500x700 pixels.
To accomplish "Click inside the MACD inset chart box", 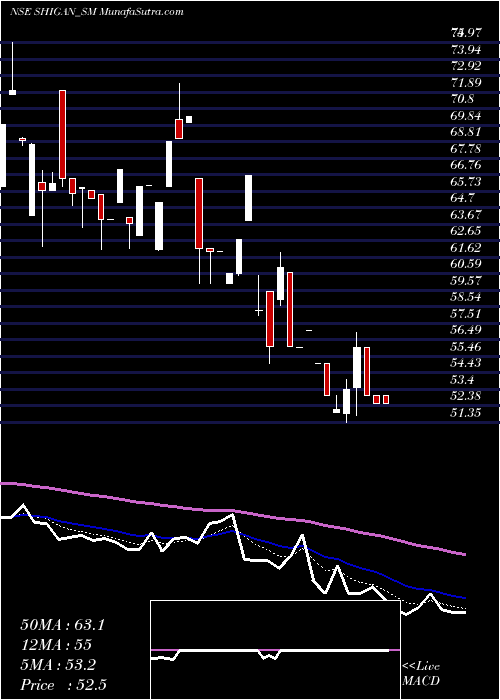I will [x=275, y=650].
